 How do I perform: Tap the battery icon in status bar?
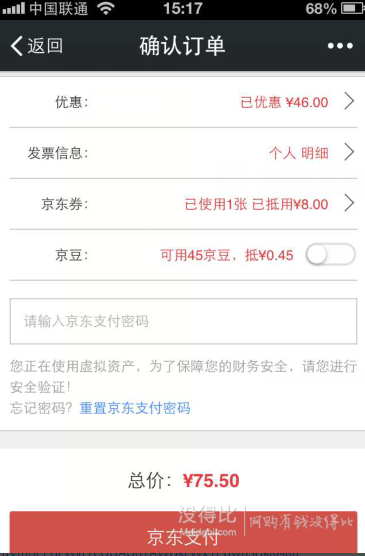tap(352, 8)
